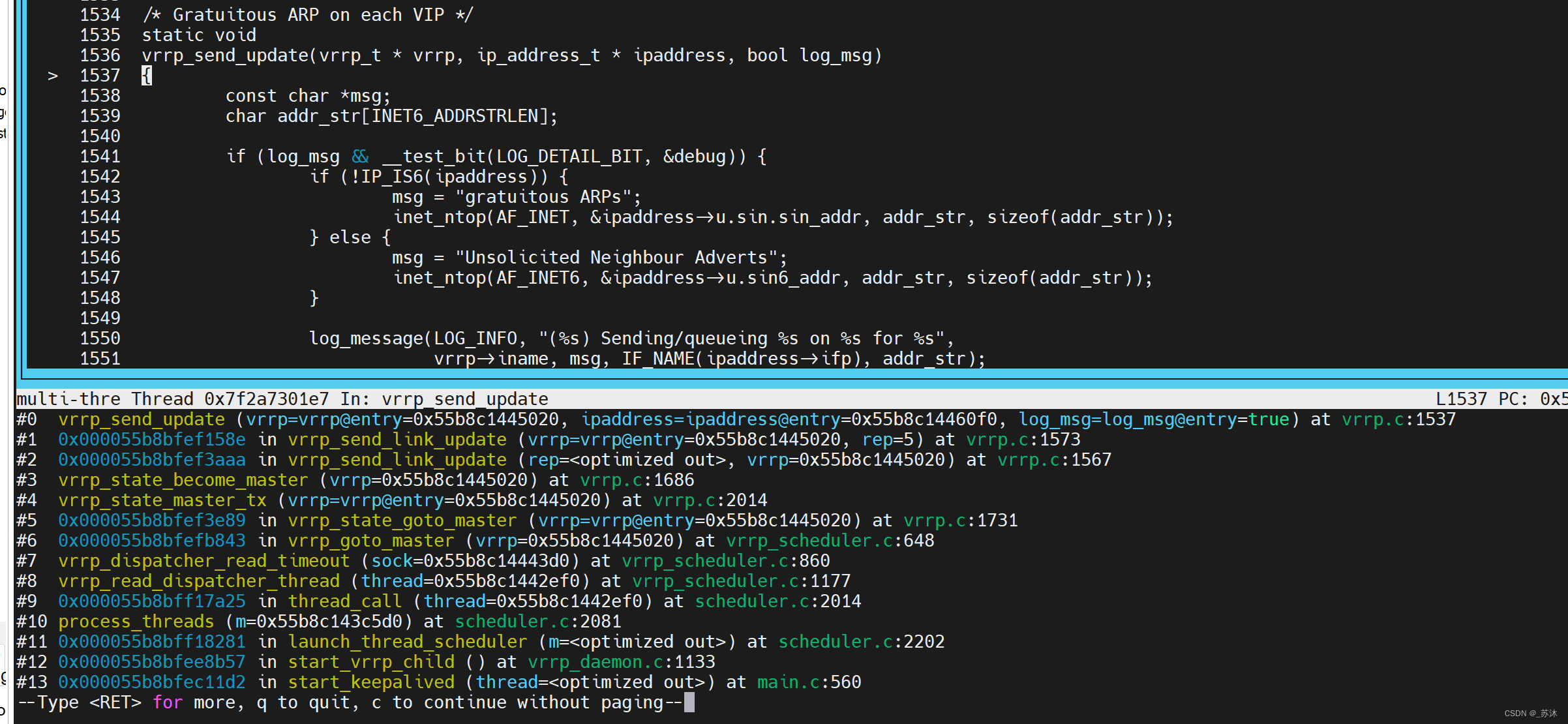Click the highlighted opening brace on line 1537
The image size is (1568, 724).
pos(147,76)
